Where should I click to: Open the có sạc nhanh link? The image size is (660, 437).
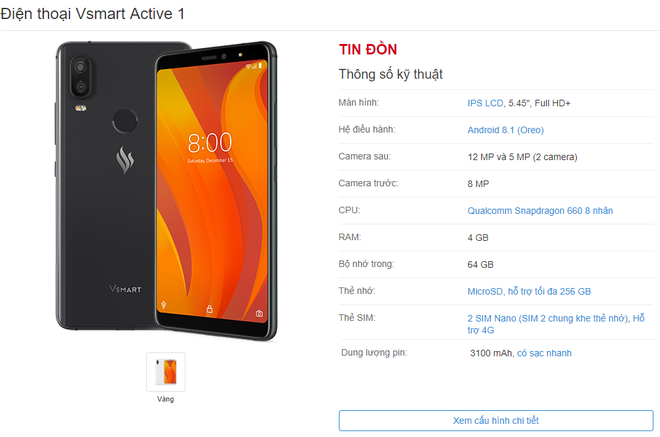coord(544,353)
